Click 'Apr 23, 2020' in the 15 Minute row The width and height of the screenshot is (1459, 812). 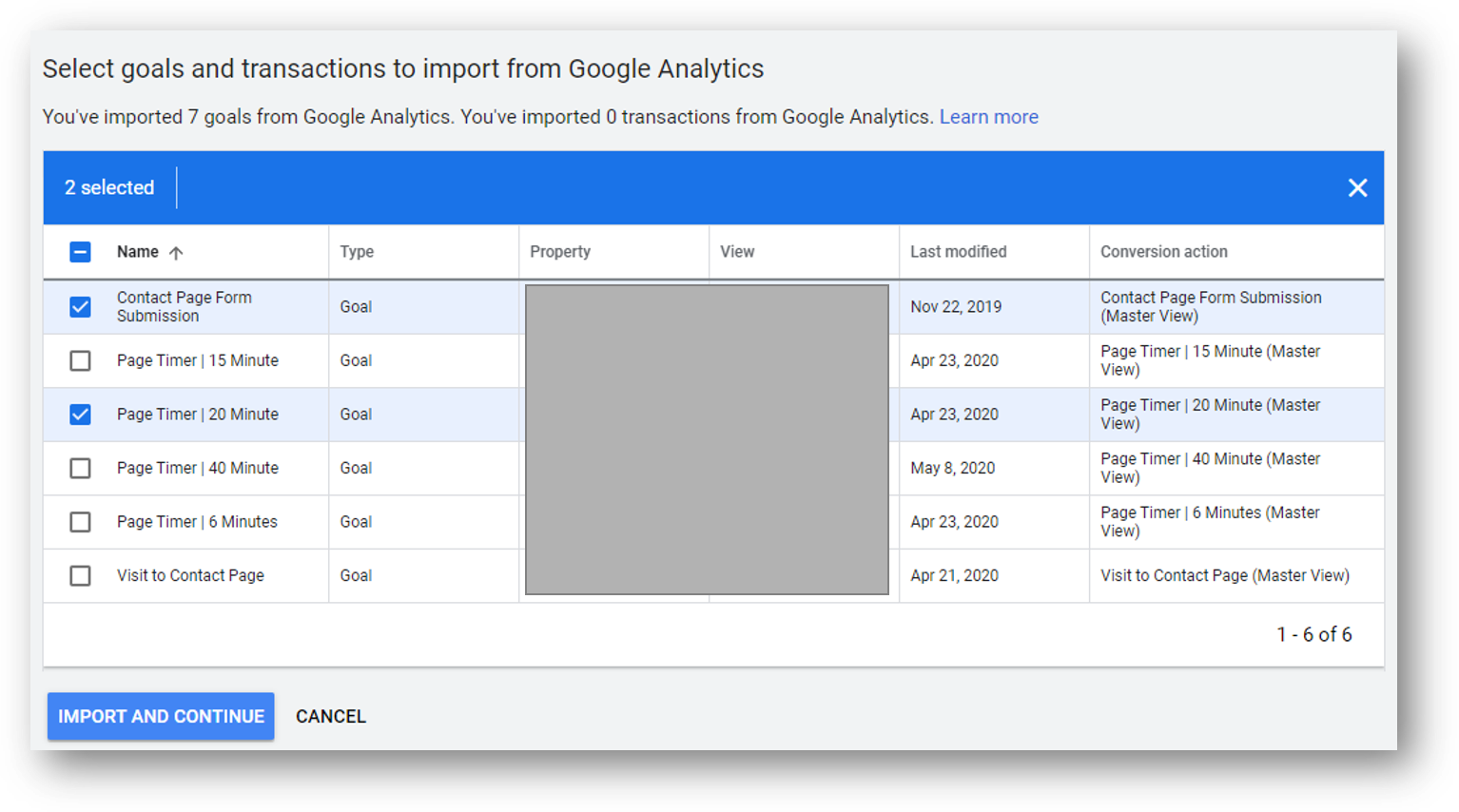pyautogui.click(x=954, y=361)
